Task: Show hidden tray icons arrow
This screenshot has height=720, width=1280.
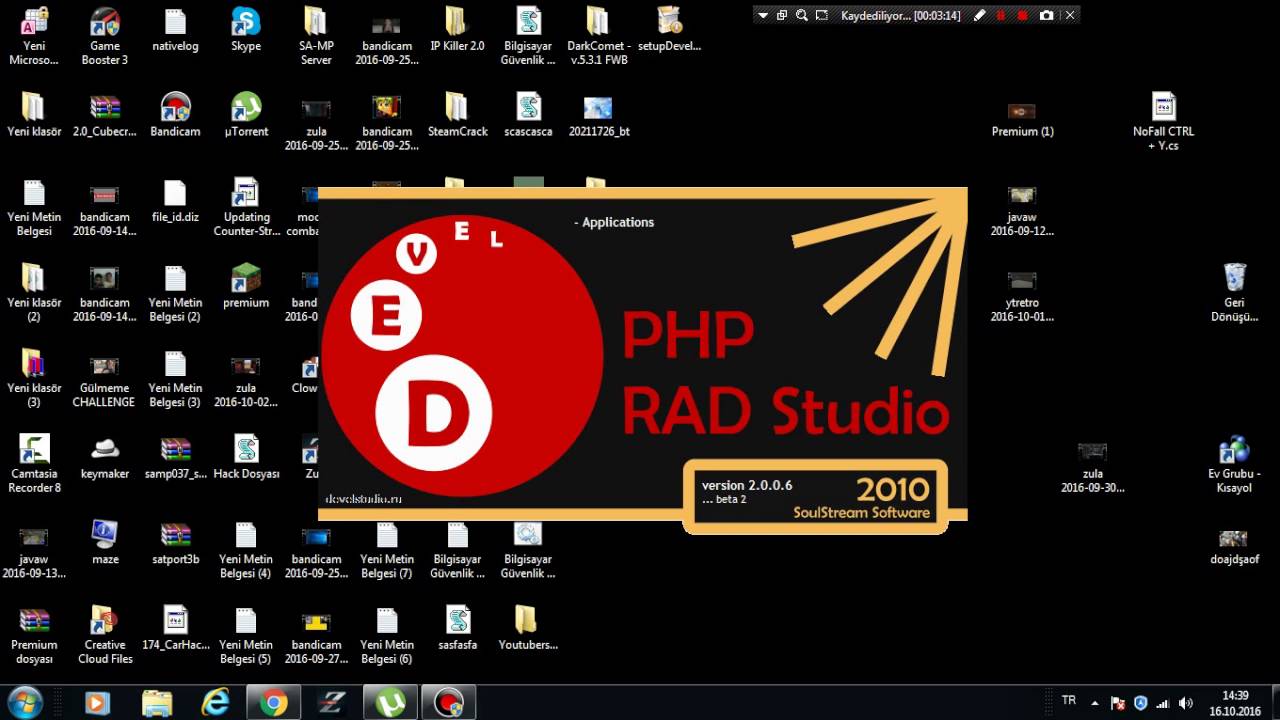Action: tap(1095, 703)
